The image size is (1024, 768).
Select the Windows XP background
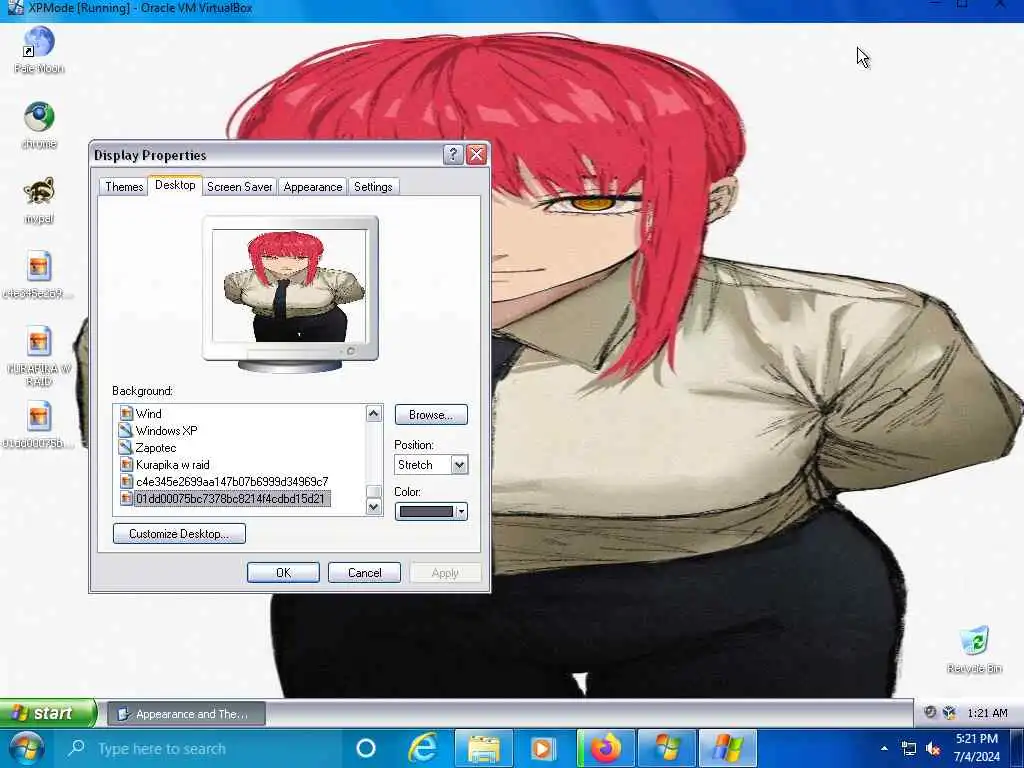click(166, 430)
